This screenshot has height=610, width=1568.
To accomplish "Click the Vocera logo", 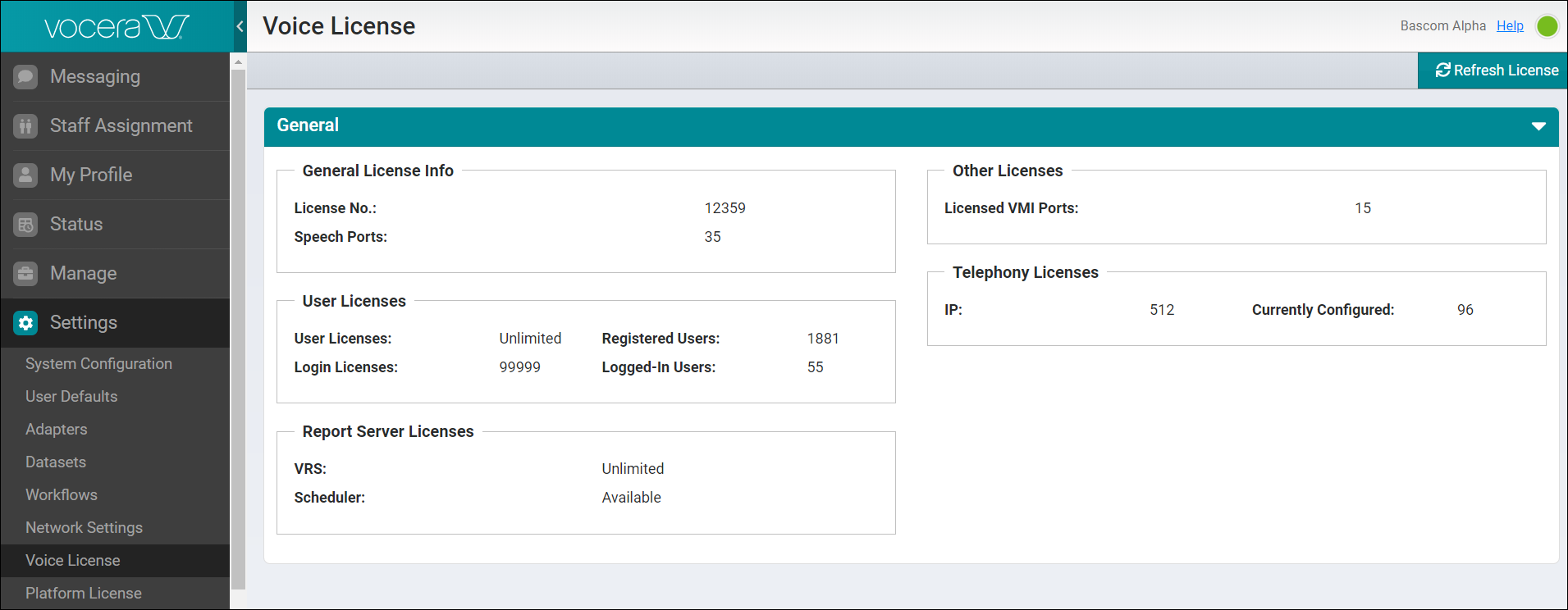I will coord(116,27).
